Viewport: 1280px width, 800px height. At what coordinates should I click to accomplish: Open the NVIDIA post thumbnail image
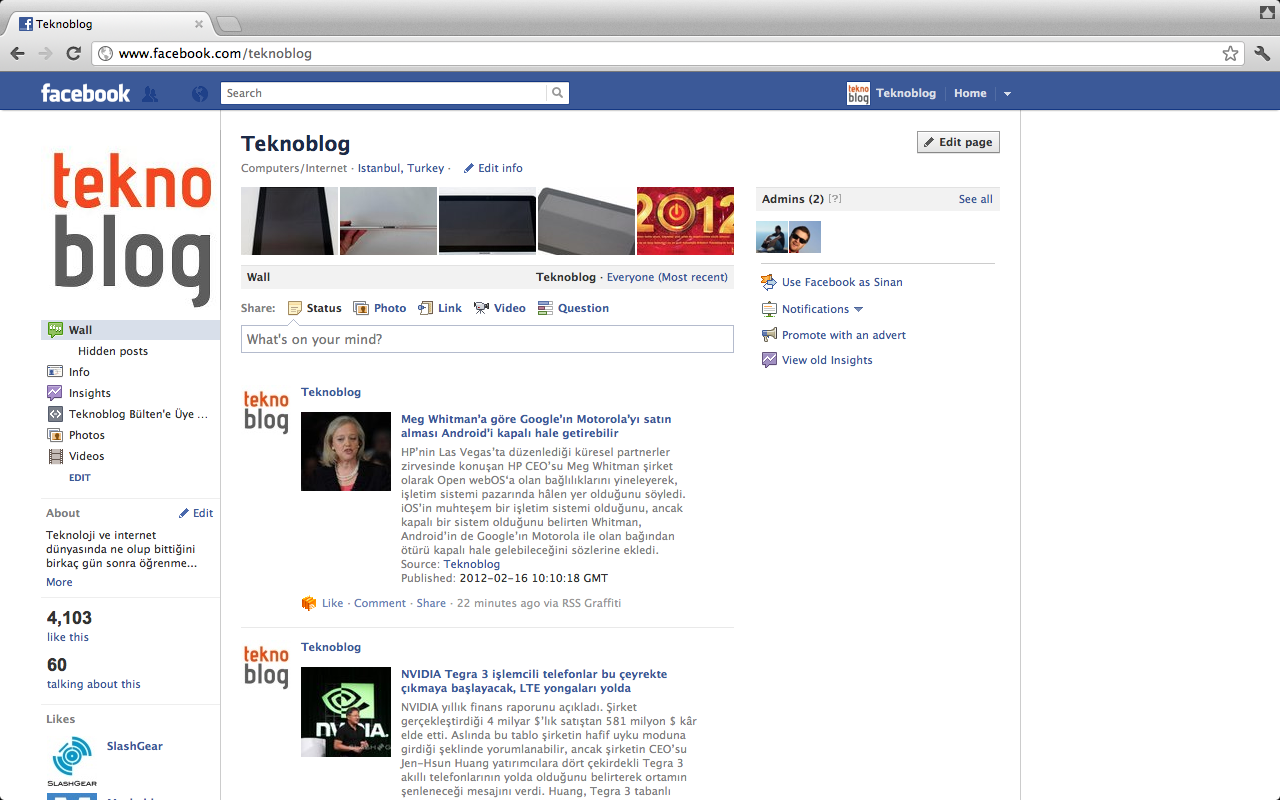(346, 712)
